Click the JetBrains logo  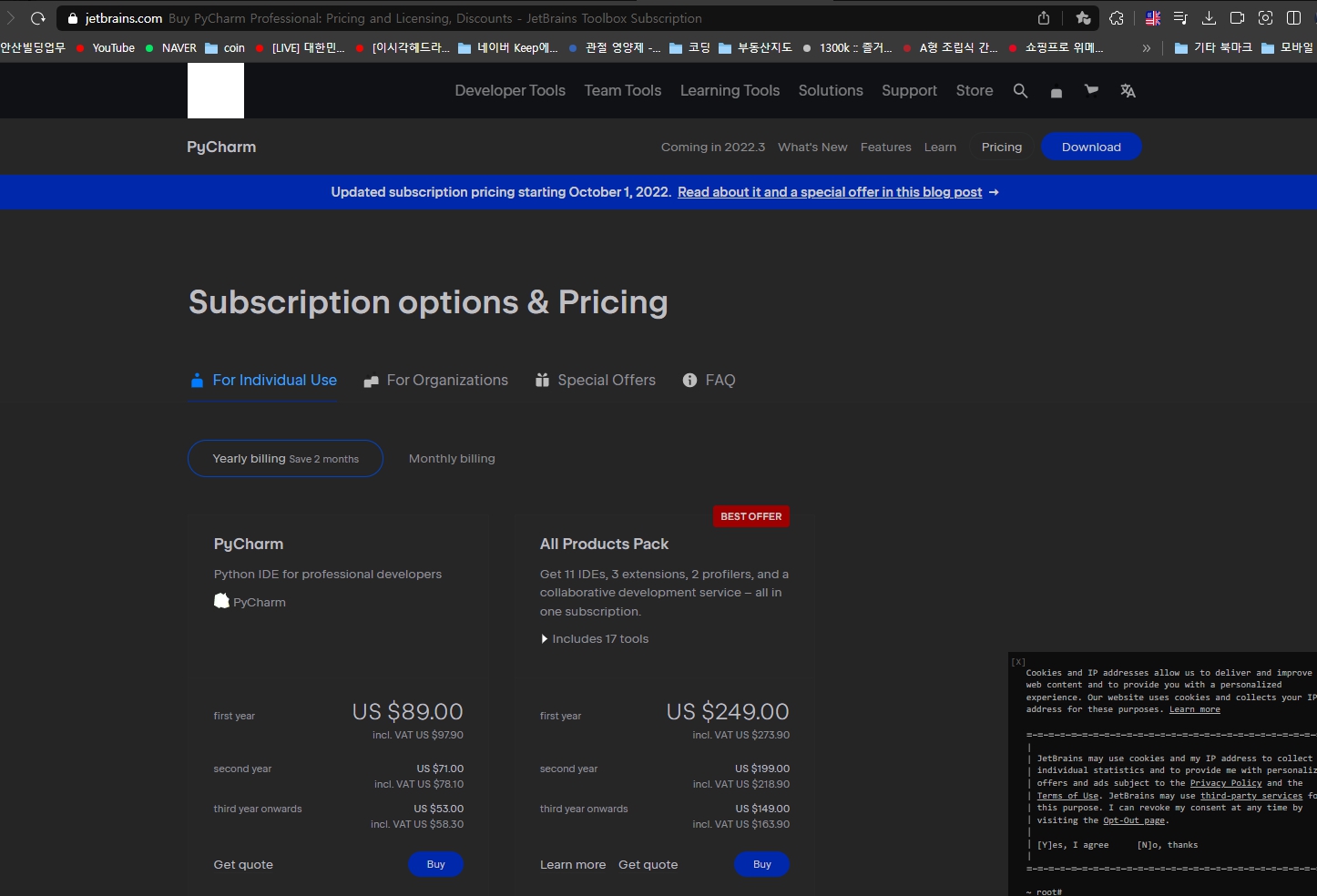[x=216, y=90]
